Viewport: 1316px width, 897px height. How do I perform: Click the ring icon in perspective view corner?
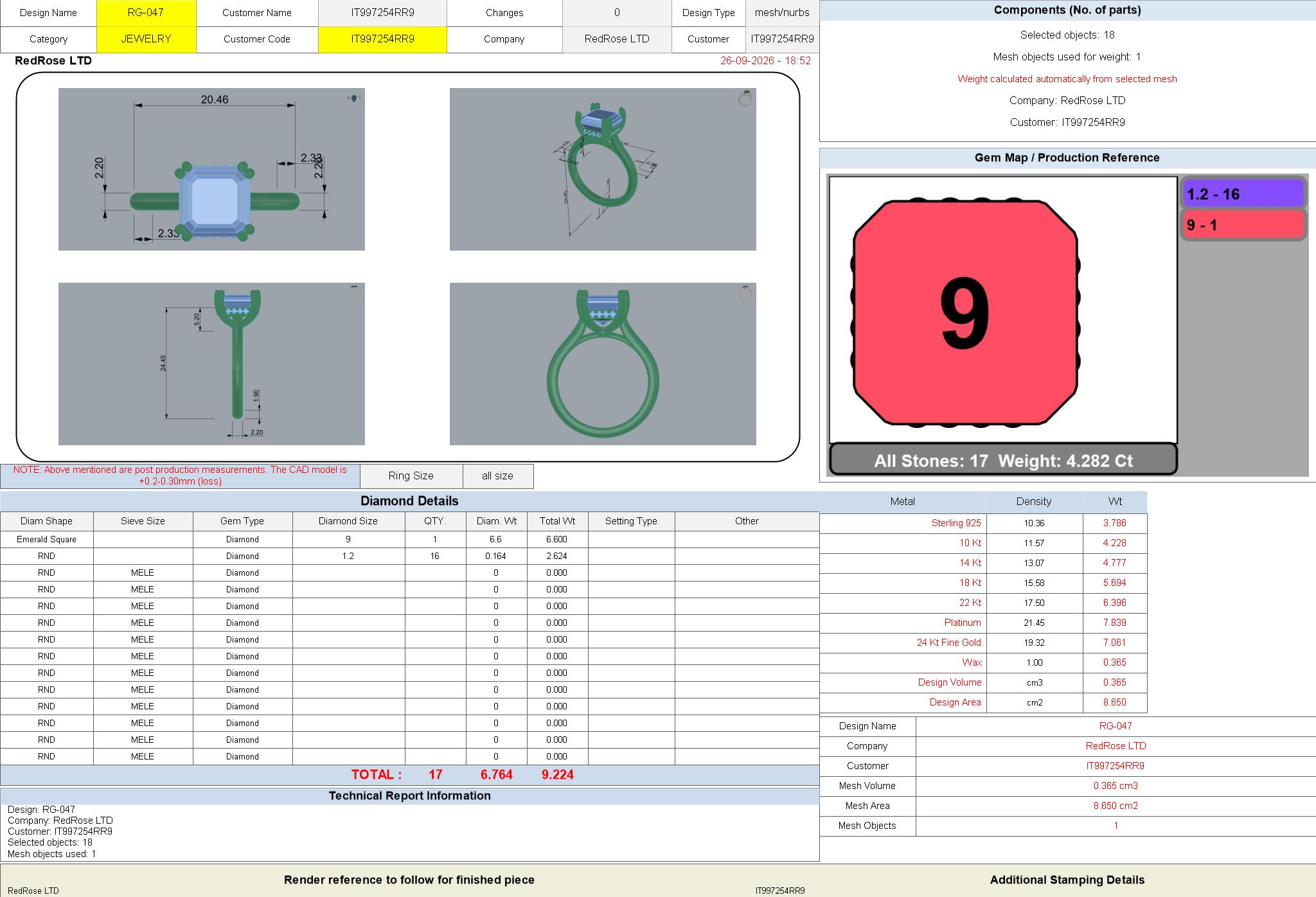(745, 98)
